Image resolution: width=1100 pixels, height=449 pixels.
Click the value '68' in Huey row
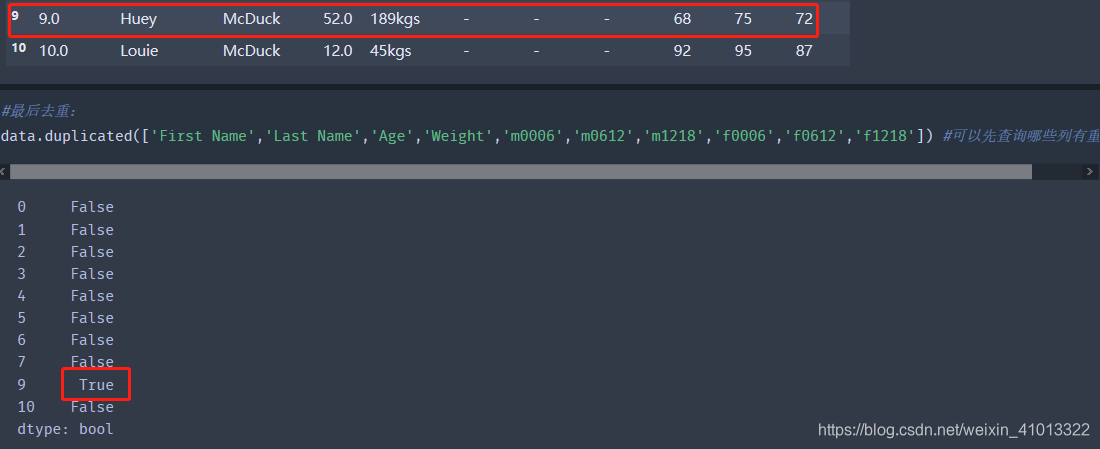tap(682, 19)
